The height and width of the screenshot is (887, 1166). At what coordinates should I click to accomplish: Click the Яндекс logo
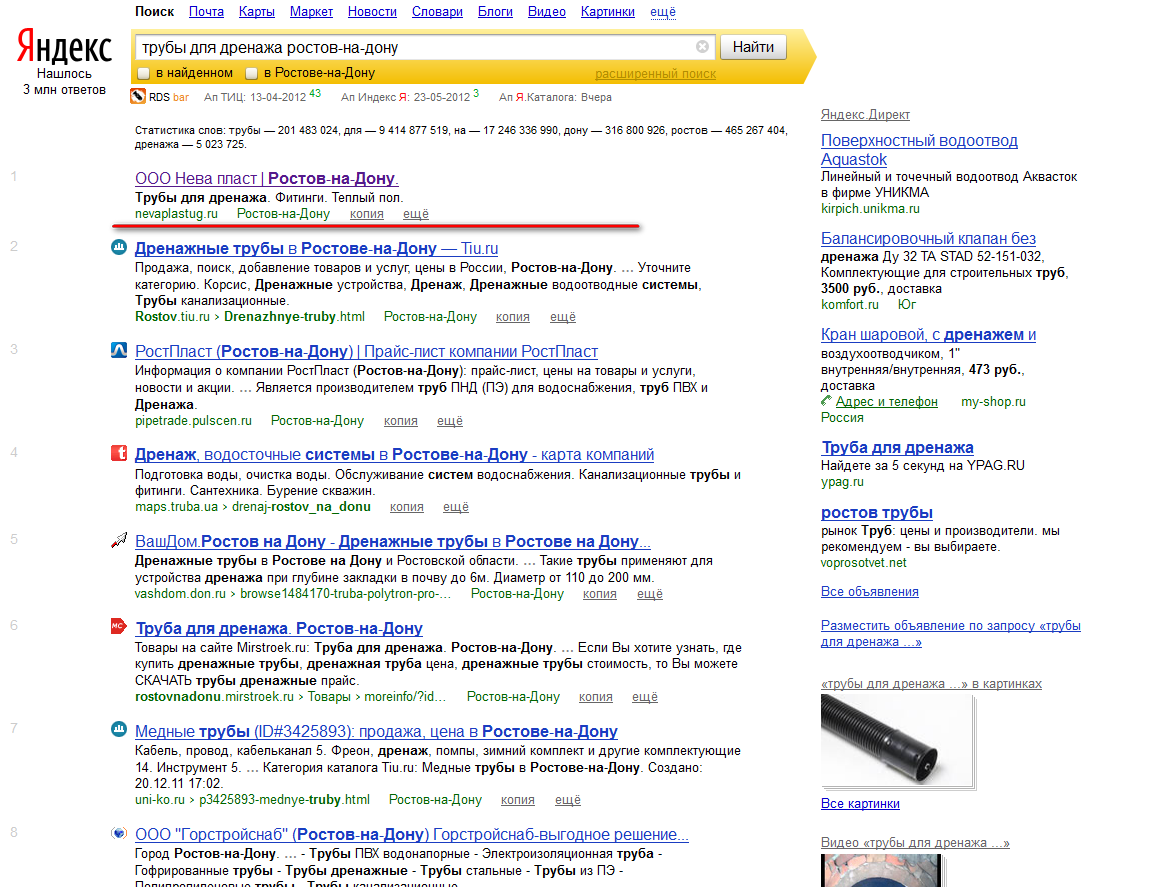pos(64,47)
